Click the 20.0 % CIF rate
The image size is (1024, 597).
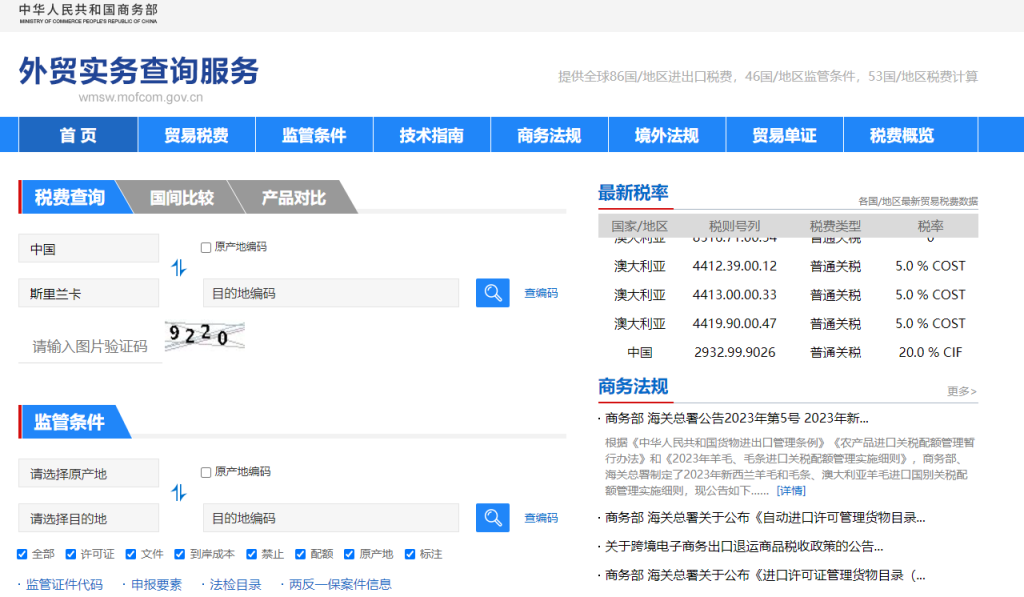coord(931,352)
